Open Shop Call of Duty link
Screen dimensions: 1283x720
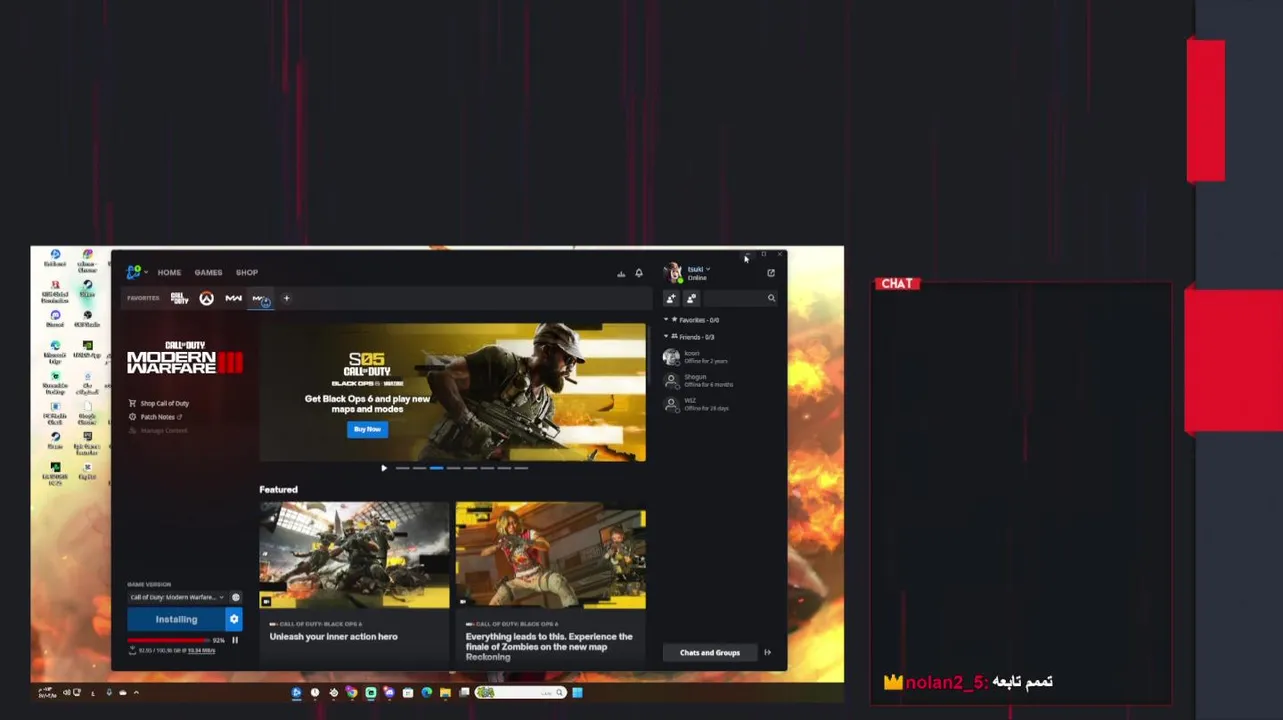coord(160,403)
